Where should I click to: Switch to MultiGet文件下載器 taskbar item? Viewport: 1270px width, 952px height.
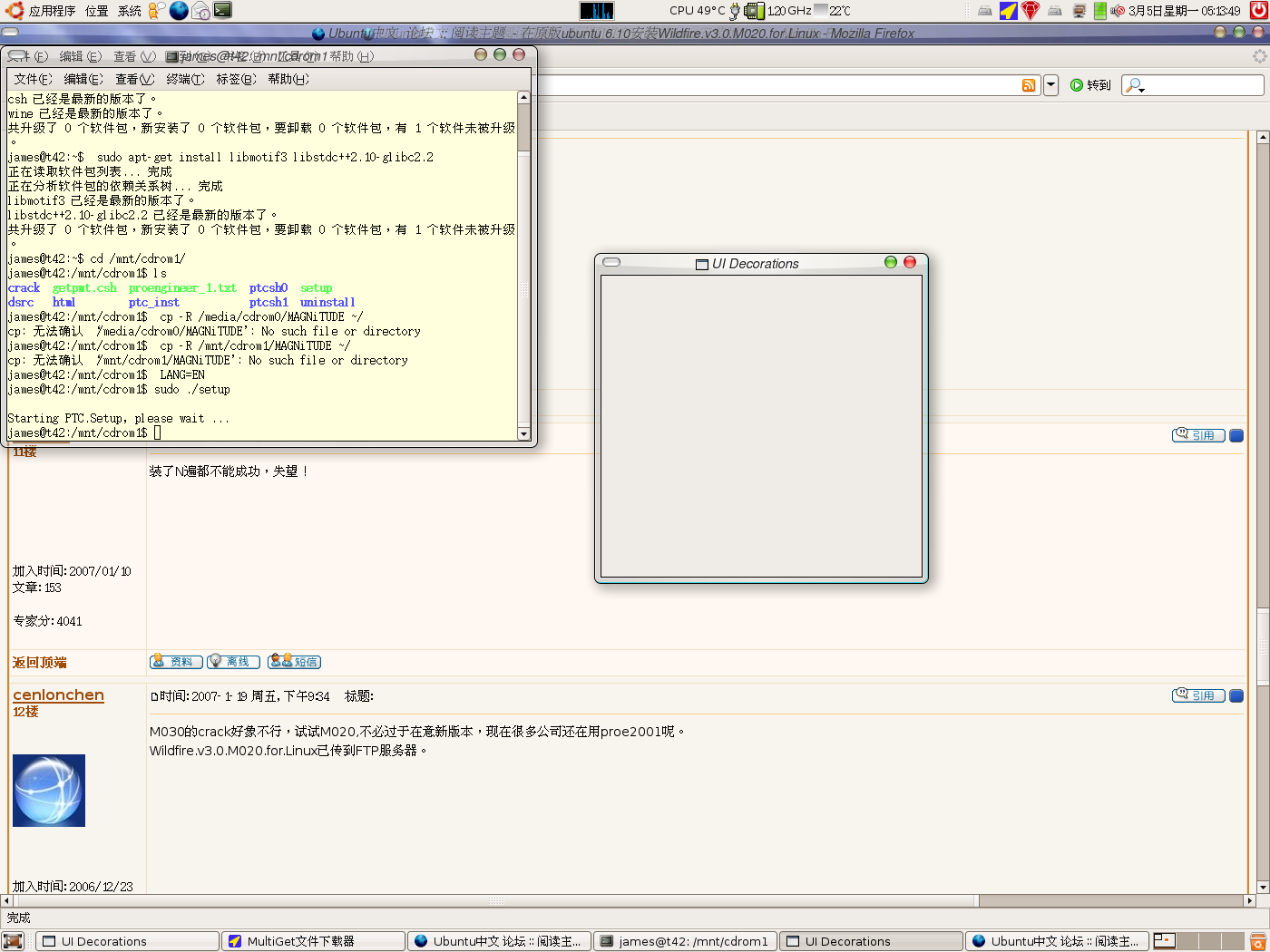(311, 941)
